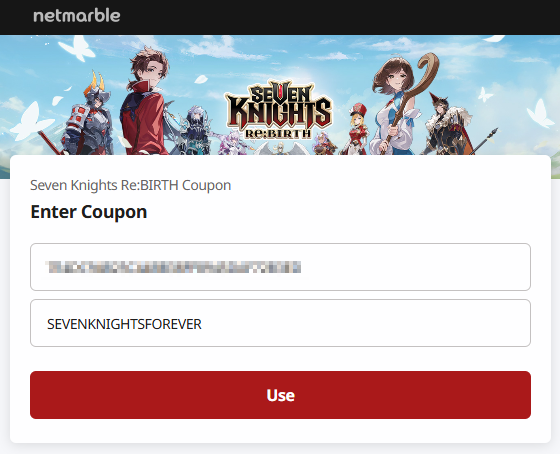Click the blonde girl wearing red hat
The width and height of the screenshot is (560, 454).
(x=358, y=129)
